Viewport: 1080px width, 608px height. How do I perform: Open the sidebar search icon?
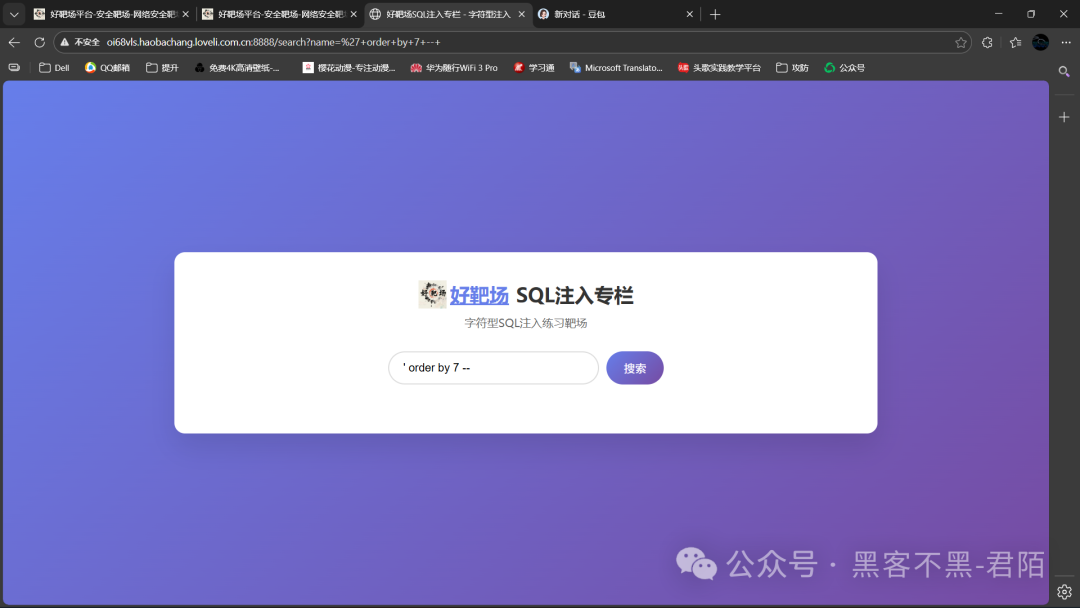pyautogui.click(x=1064, y=71)
